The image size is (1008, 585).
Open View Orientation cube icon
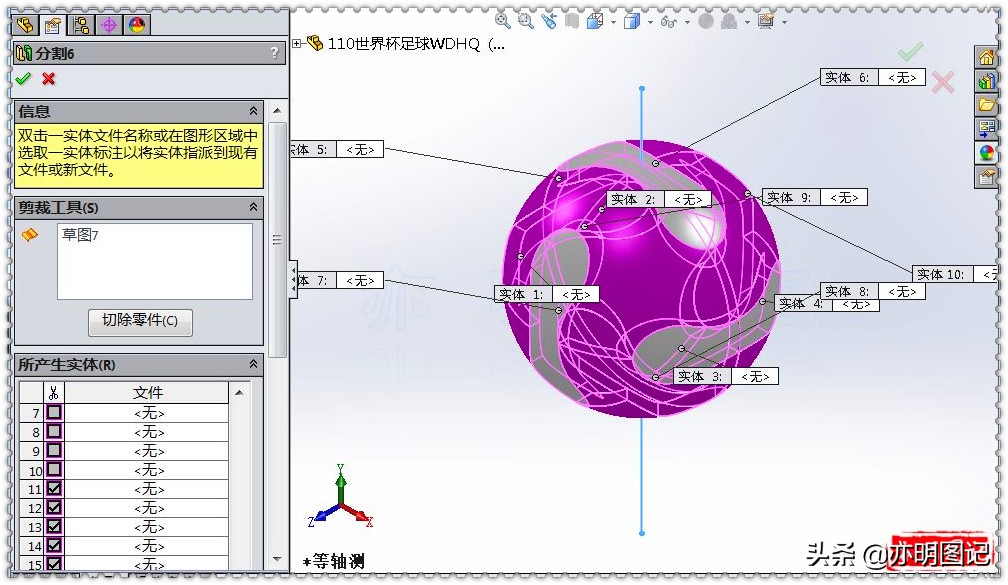(594, 20)
